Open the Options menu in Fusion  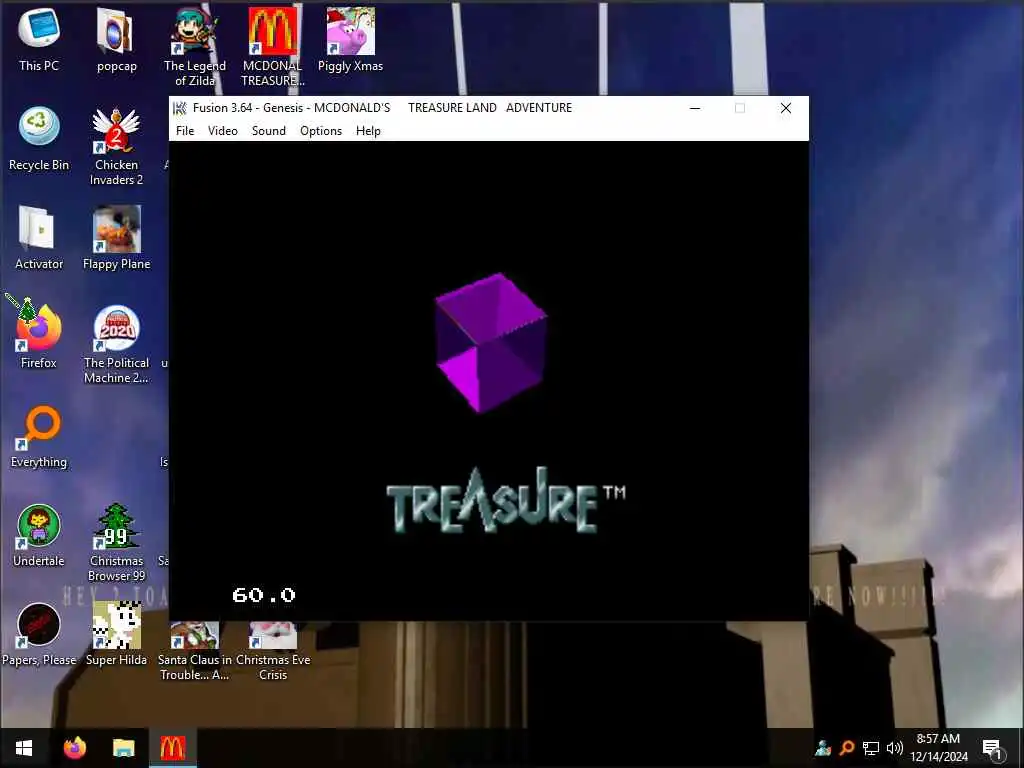click(x=321, y=131)
